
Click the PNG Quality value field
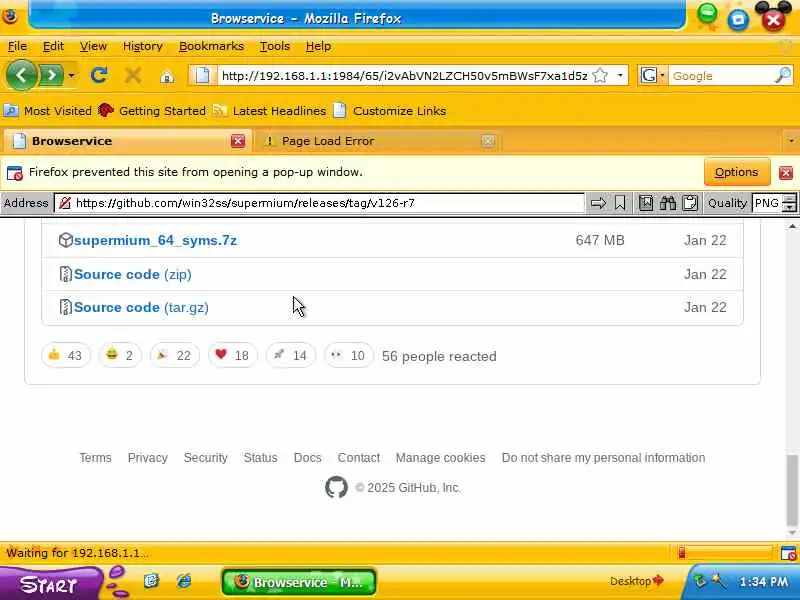[768, 203]
